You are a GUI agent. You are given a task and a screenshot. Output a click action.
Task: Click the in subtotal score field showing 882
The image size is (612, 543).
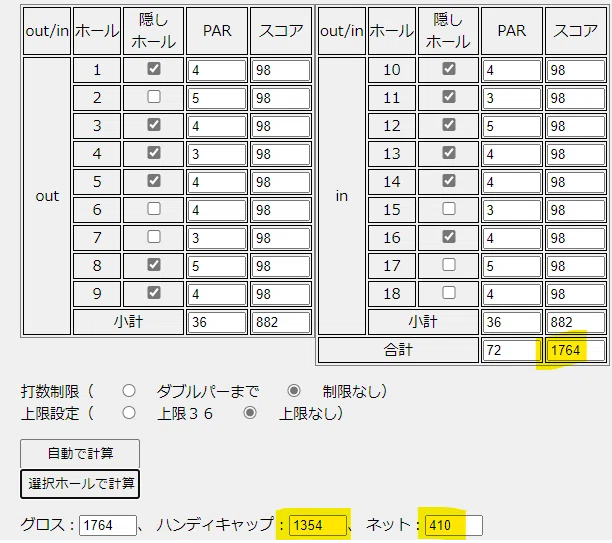tap(576, 322)
